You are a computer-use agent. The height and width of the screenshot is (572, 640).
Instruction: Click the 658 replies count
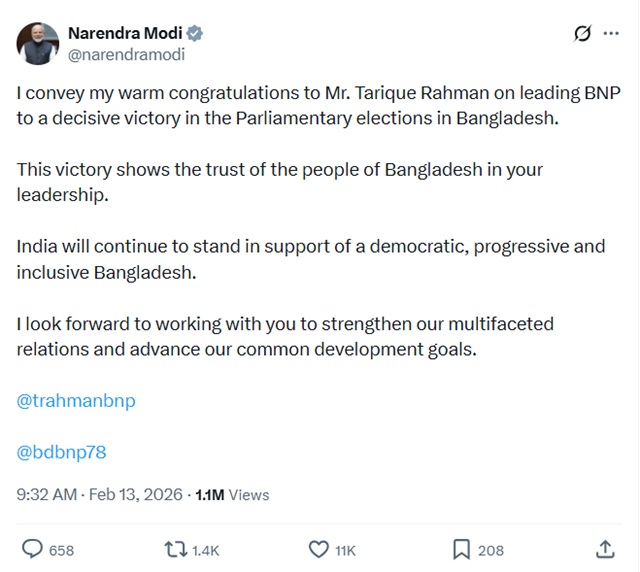pyautogui.click(x=61, y=550)
